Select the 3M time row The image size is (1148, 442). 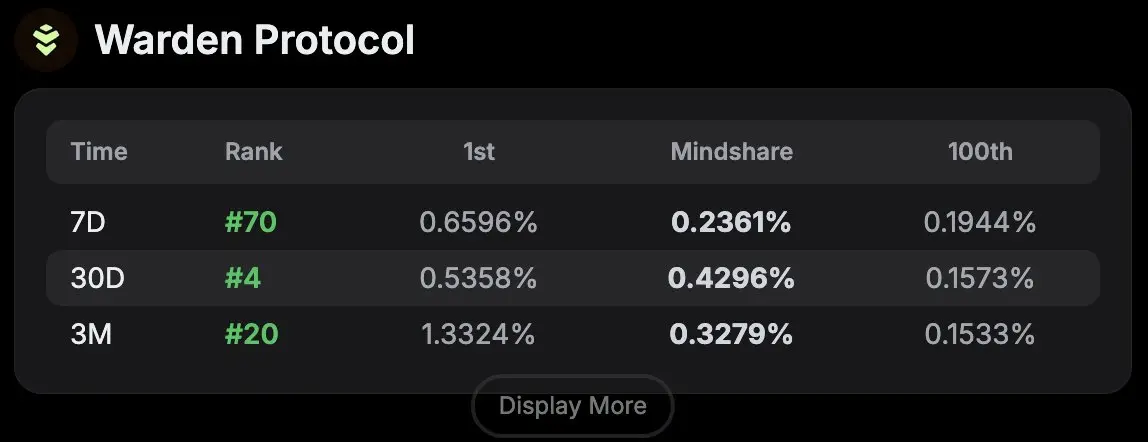coord(573,334)
